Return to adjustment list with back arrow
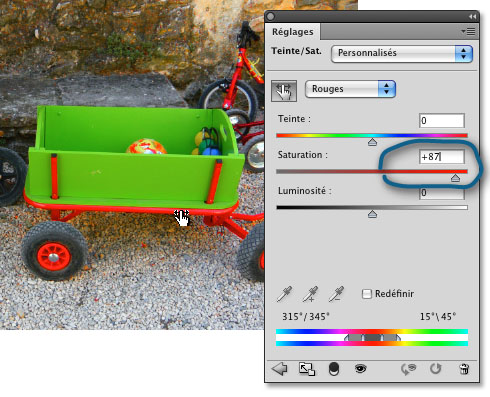Image resolution: width=490 pixels, height=397 pixels. pyautogui.click(x=279, y=369)
